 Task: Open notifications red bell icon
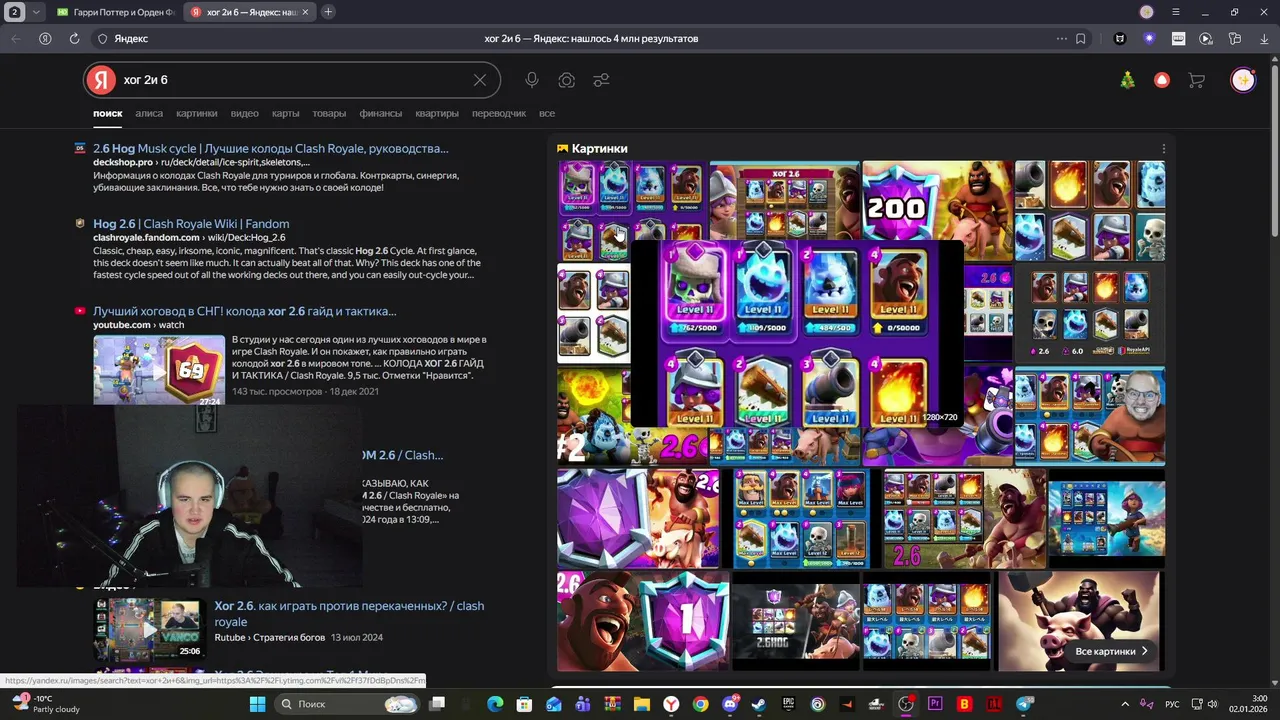(1162, 80)
